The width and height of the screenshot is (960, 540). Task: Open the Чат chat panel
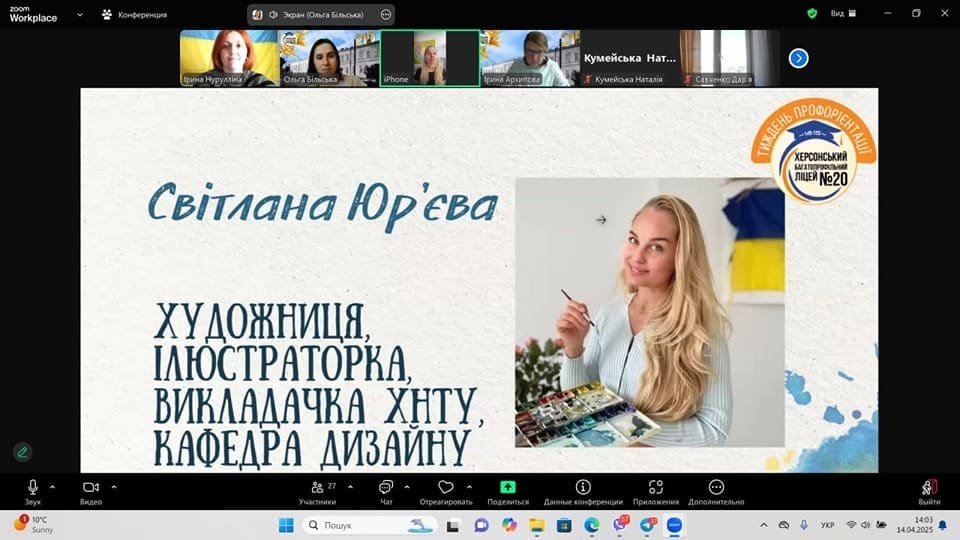(386, 488)
